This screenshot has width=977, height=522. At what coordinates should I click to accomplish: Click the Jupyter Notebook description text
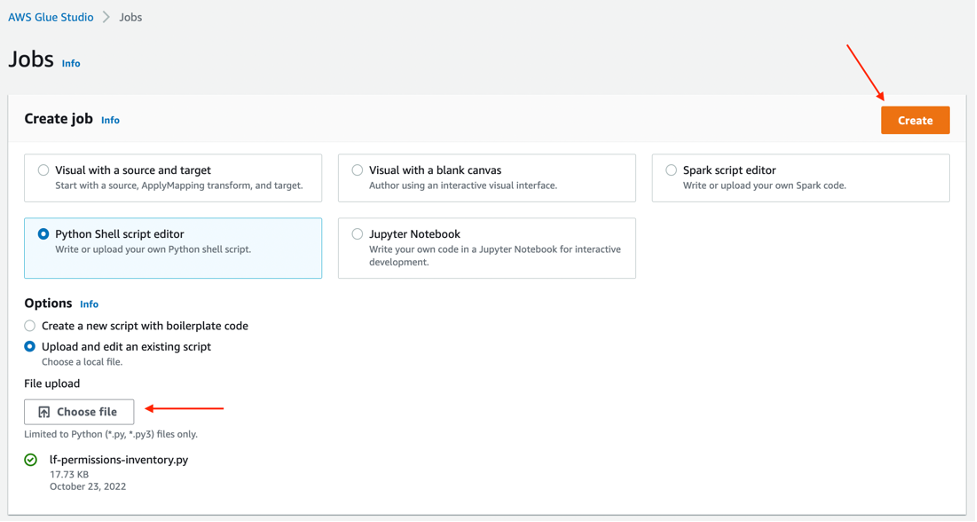point(494,255)
